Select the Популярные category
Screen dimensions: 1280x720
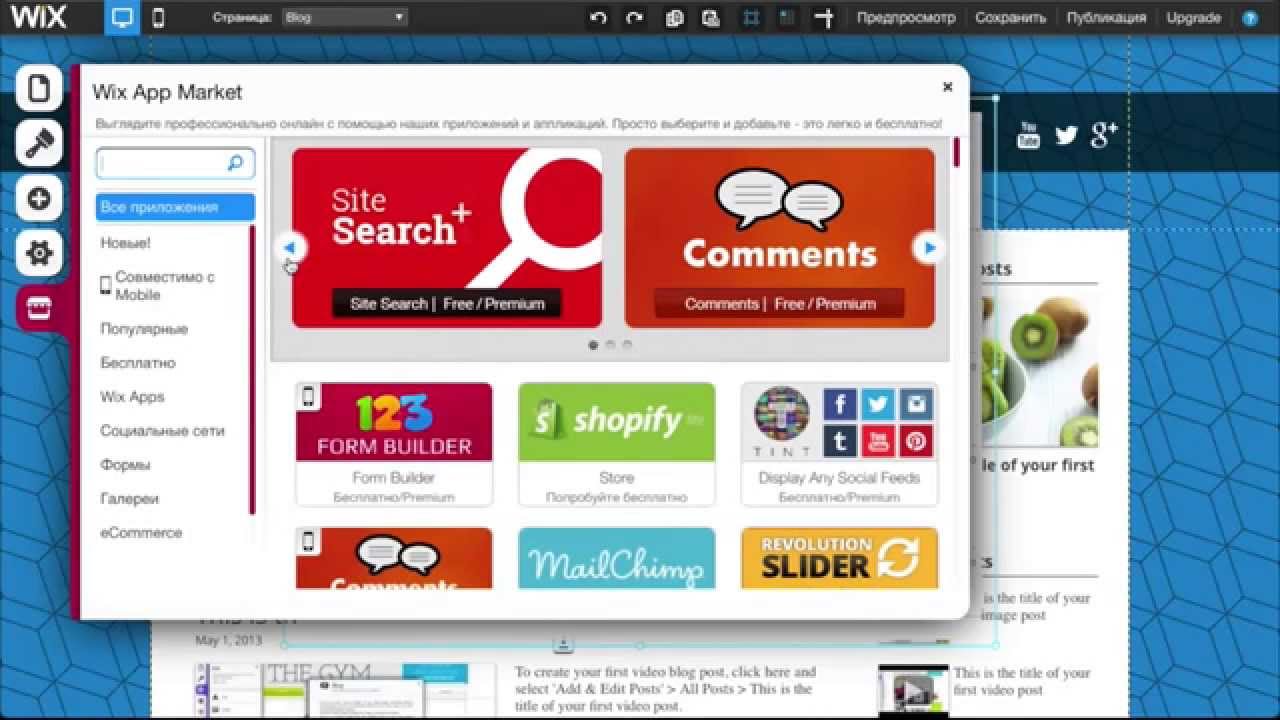coord(144,329)
